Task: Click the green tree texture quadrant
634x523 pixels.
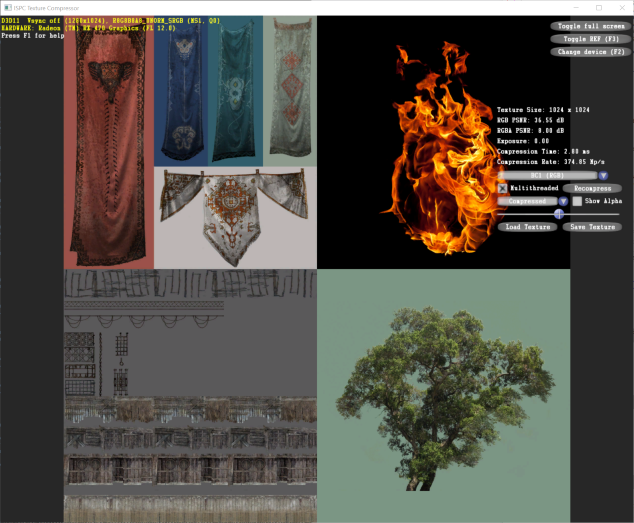Action: pos(444,396)
